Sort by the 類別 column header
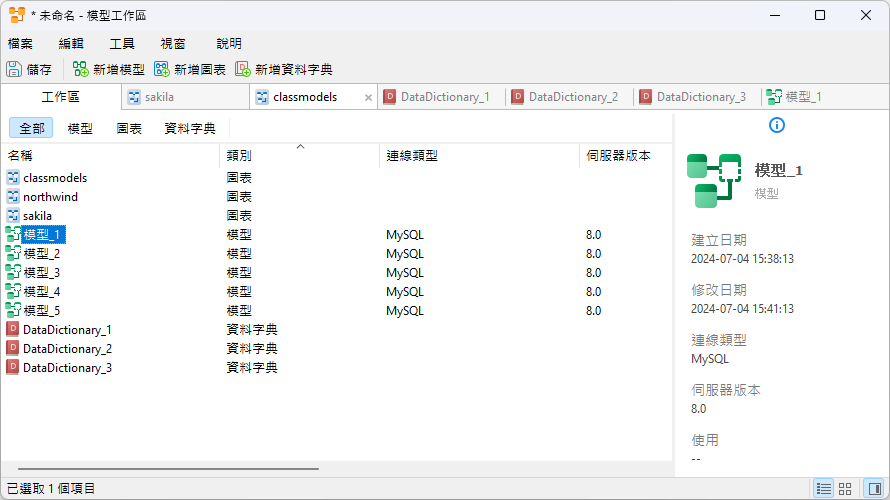The width and height of the screenshot is (890, 500). point(239,156)
